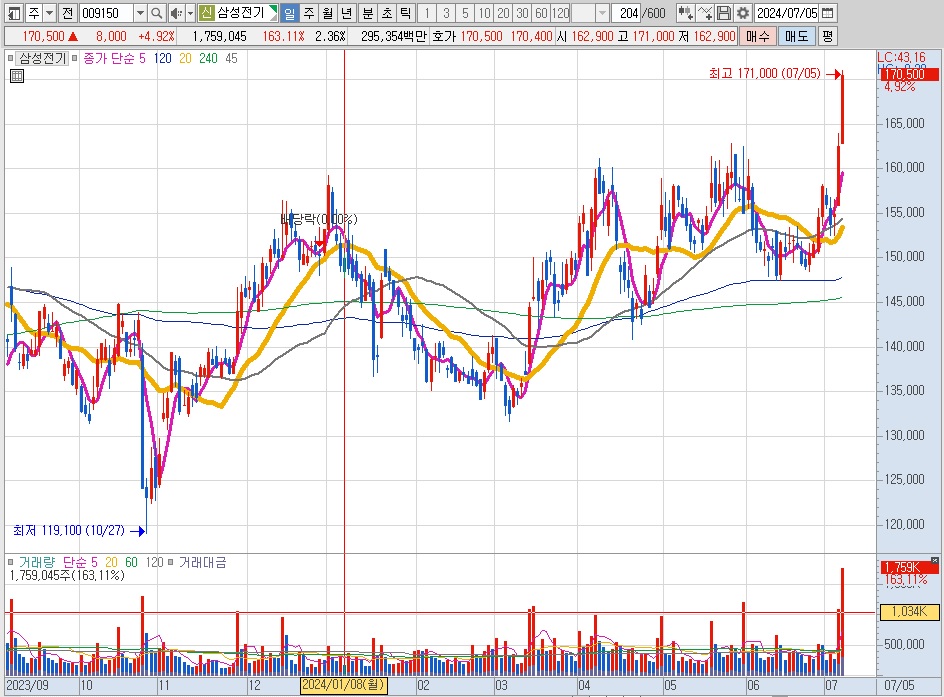The height and width of the screenshot is (697, 944).
Task: Click the date field 2024/07/05
Action: point(787,13)
